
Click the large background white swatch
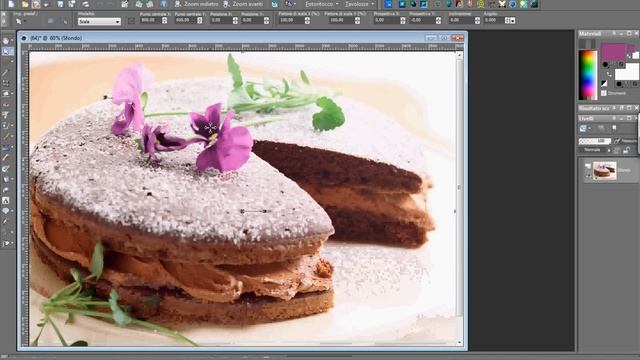(627, 72)
